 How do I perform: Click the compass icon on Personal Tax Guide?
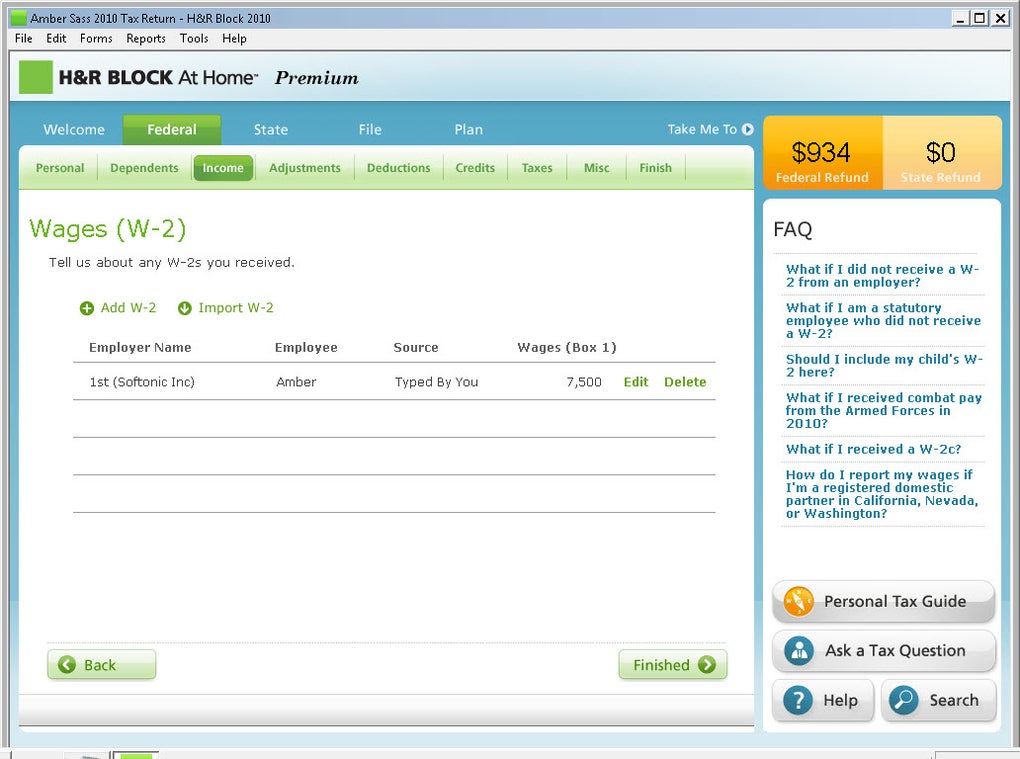point(799,601)
